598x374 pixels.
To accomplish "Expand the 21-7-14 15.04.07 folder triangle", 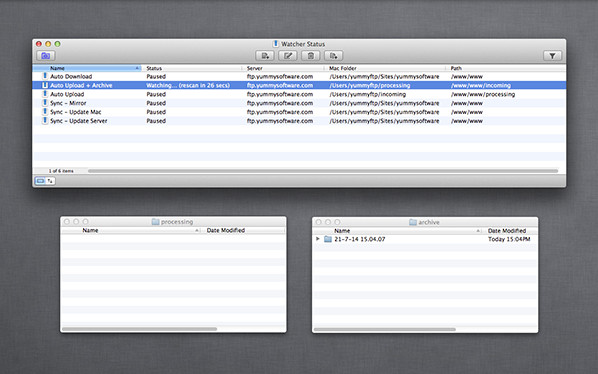I will pos(317,239).
